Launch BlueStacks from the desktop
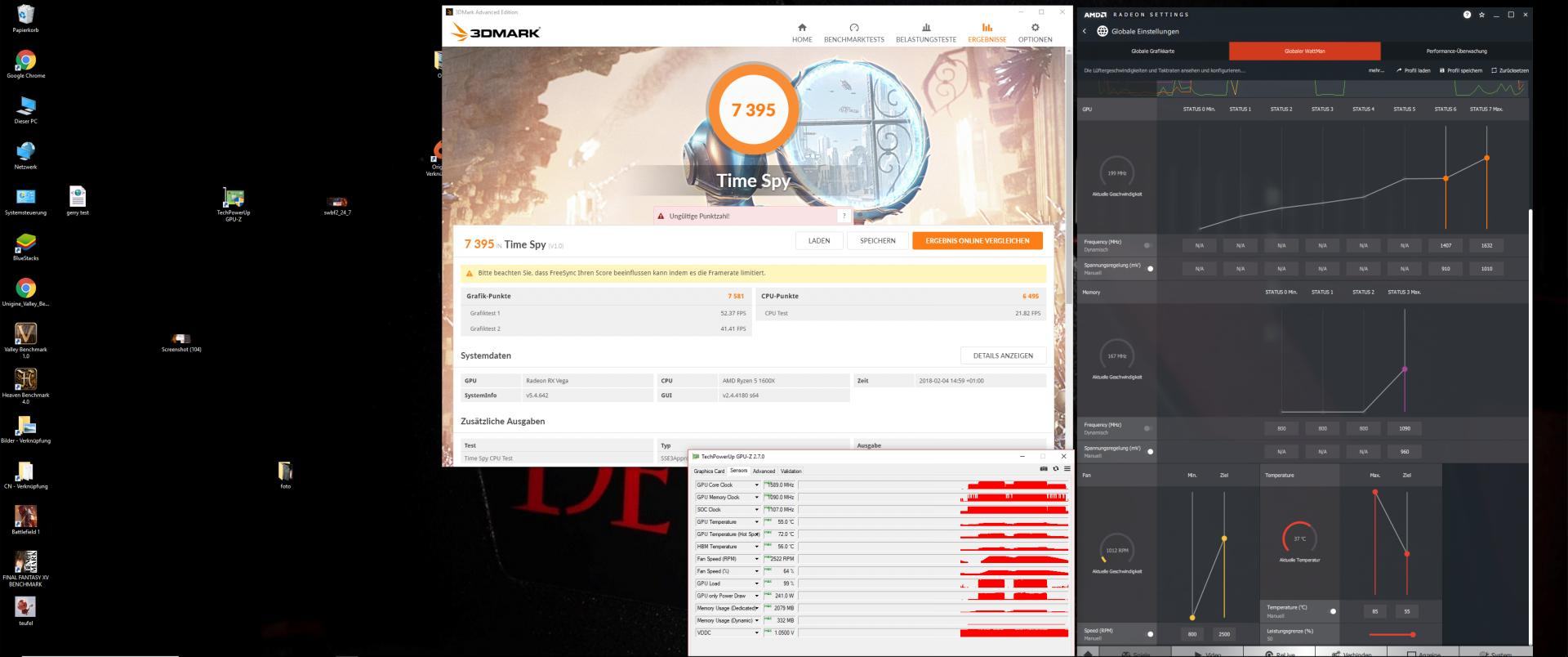Image resolution: width=1568 pixels, height=657 pixels. [25, 247]
